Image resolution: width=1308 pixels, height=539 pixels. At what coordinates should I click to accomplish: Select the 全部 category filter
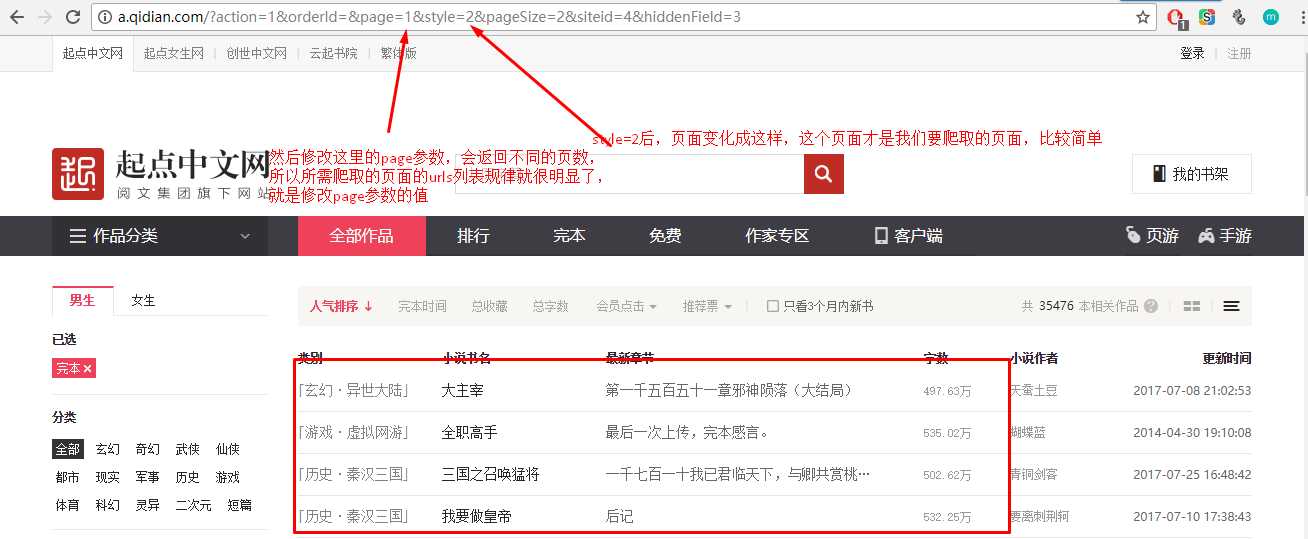point(68,449)
